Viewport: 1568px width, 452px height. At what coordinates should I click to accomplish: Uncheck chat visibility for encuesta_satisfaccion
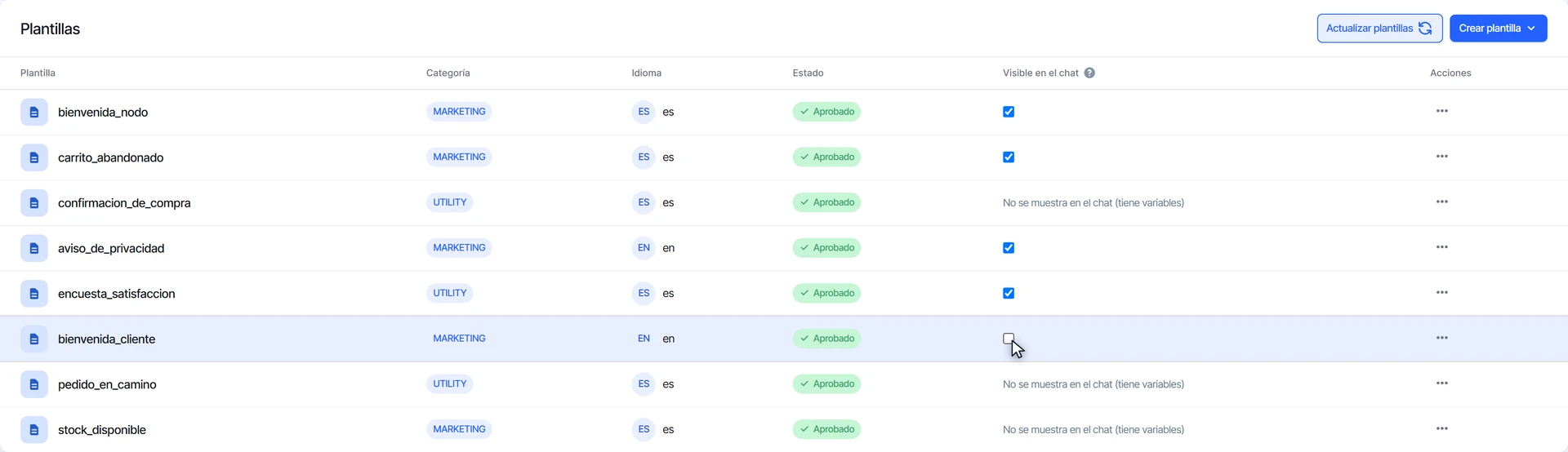click(1009, 293)
